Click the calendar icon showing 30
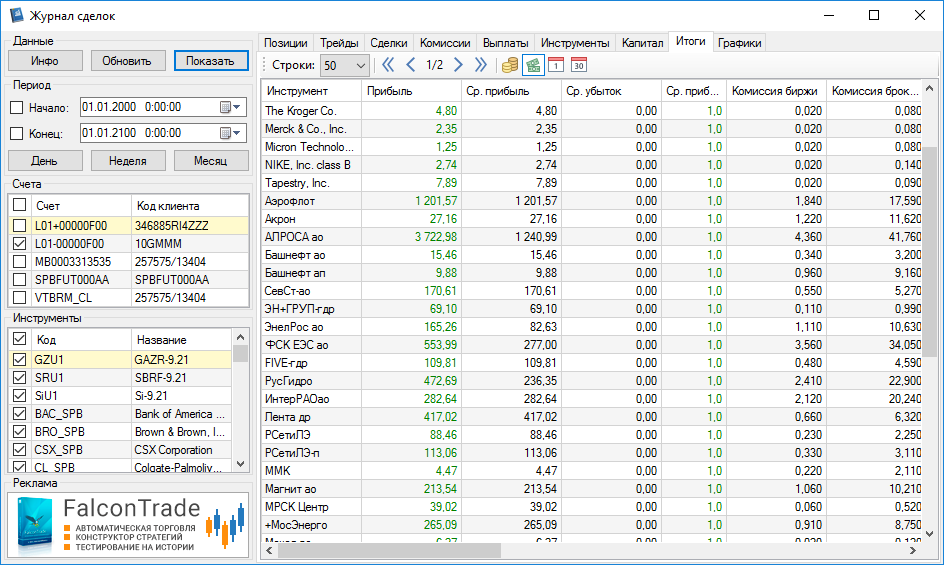 (x=579, y=65)
